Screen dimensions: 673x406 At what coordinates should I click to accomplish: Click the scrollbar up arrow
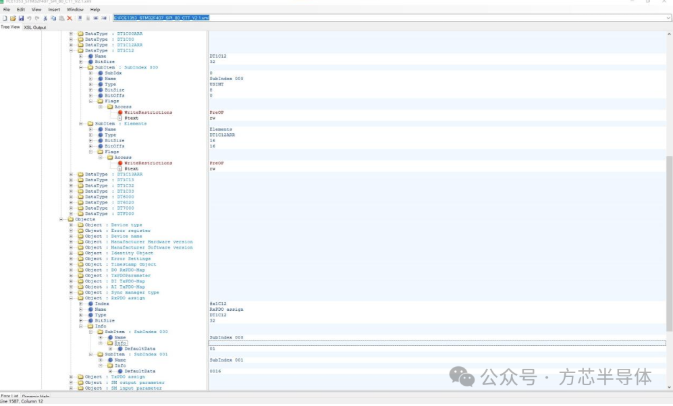669,34
